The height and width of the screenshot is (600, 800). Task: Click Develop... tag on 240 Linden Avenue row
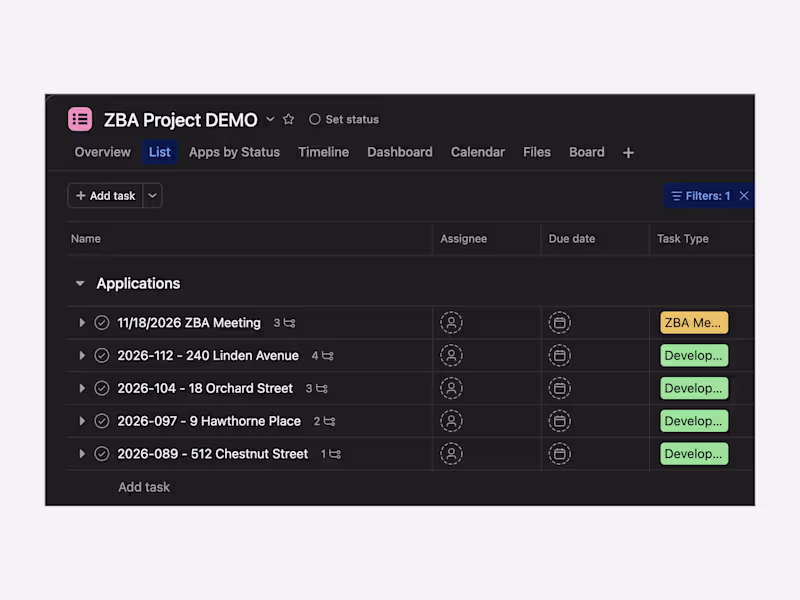tap(694, 355)
